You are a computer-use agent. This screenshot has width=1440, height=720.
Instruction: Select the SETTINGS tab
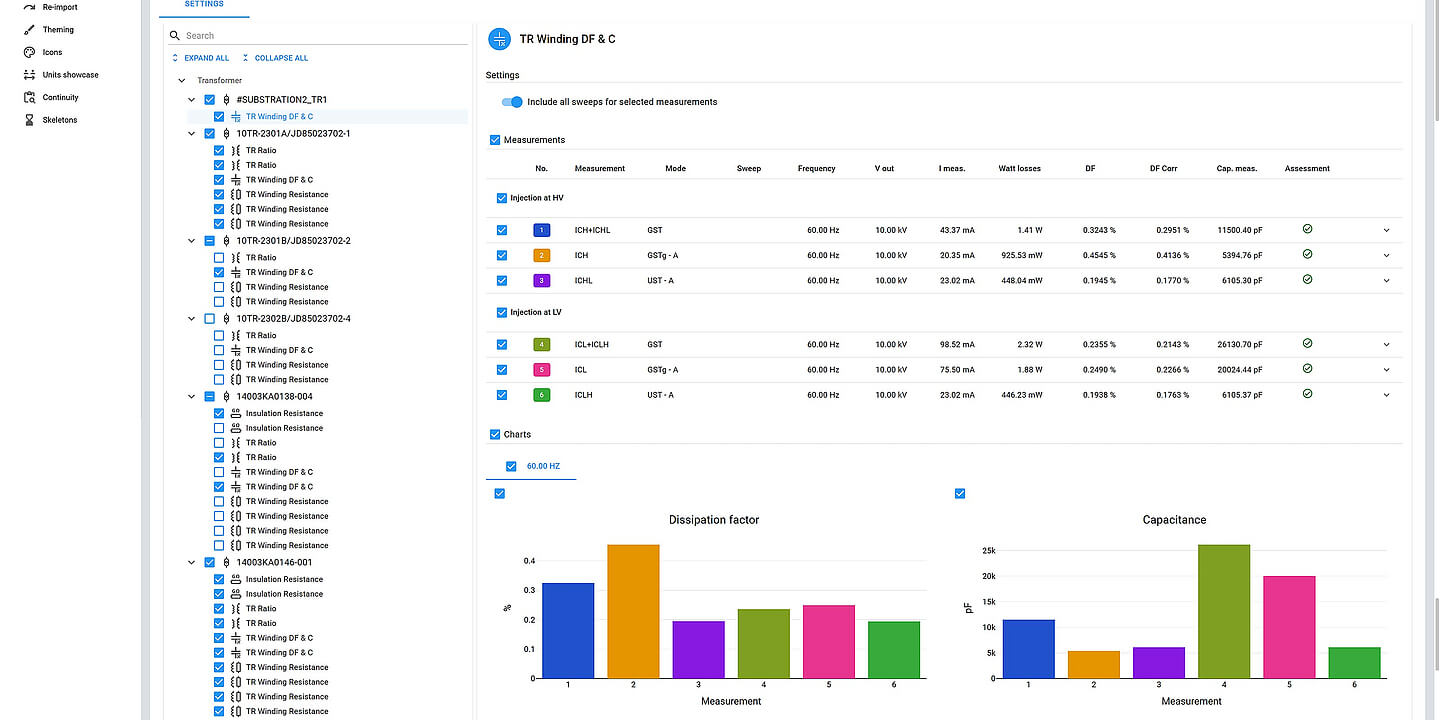(204, 5)
